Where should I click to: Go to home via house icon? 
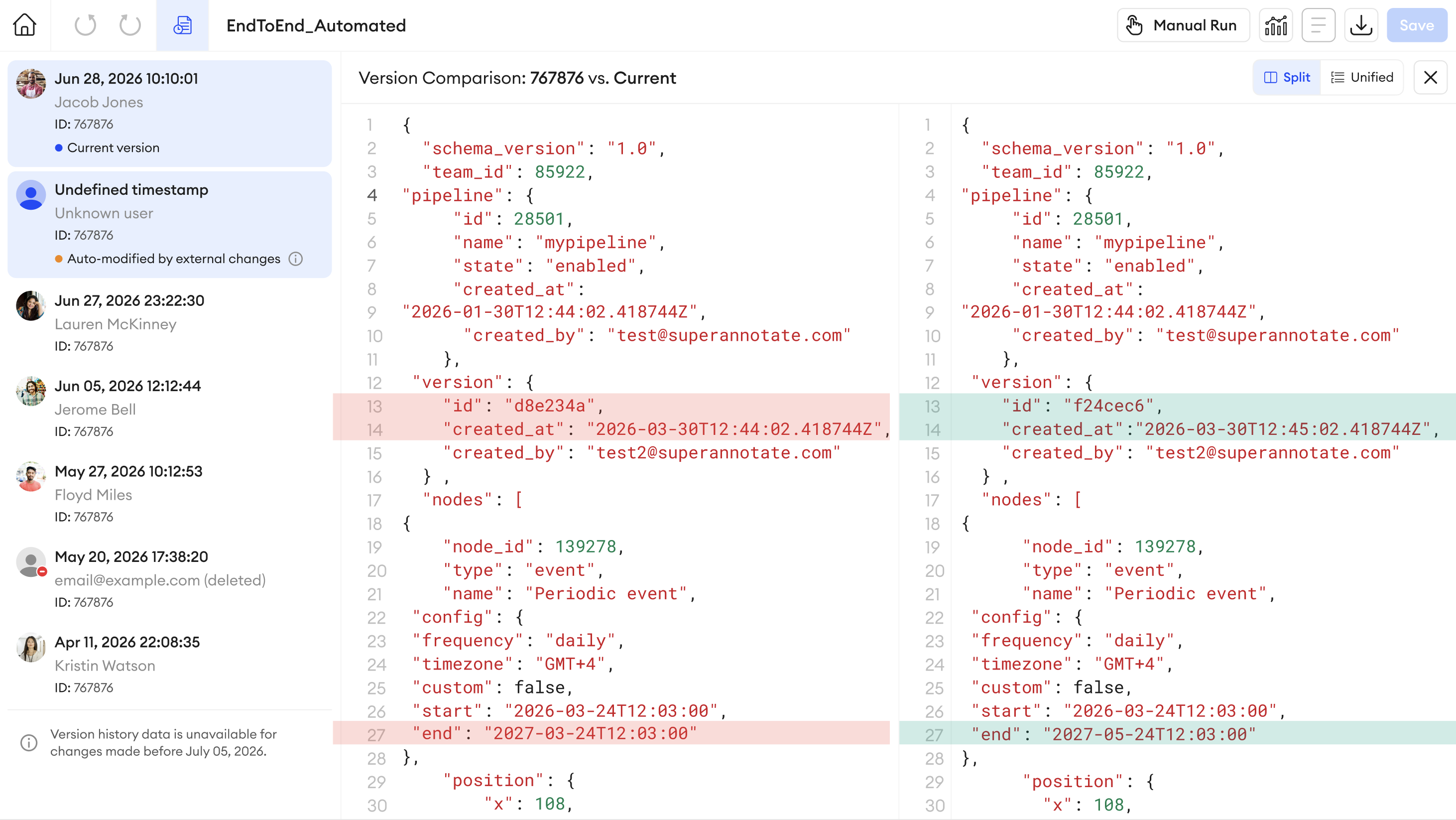25,25
